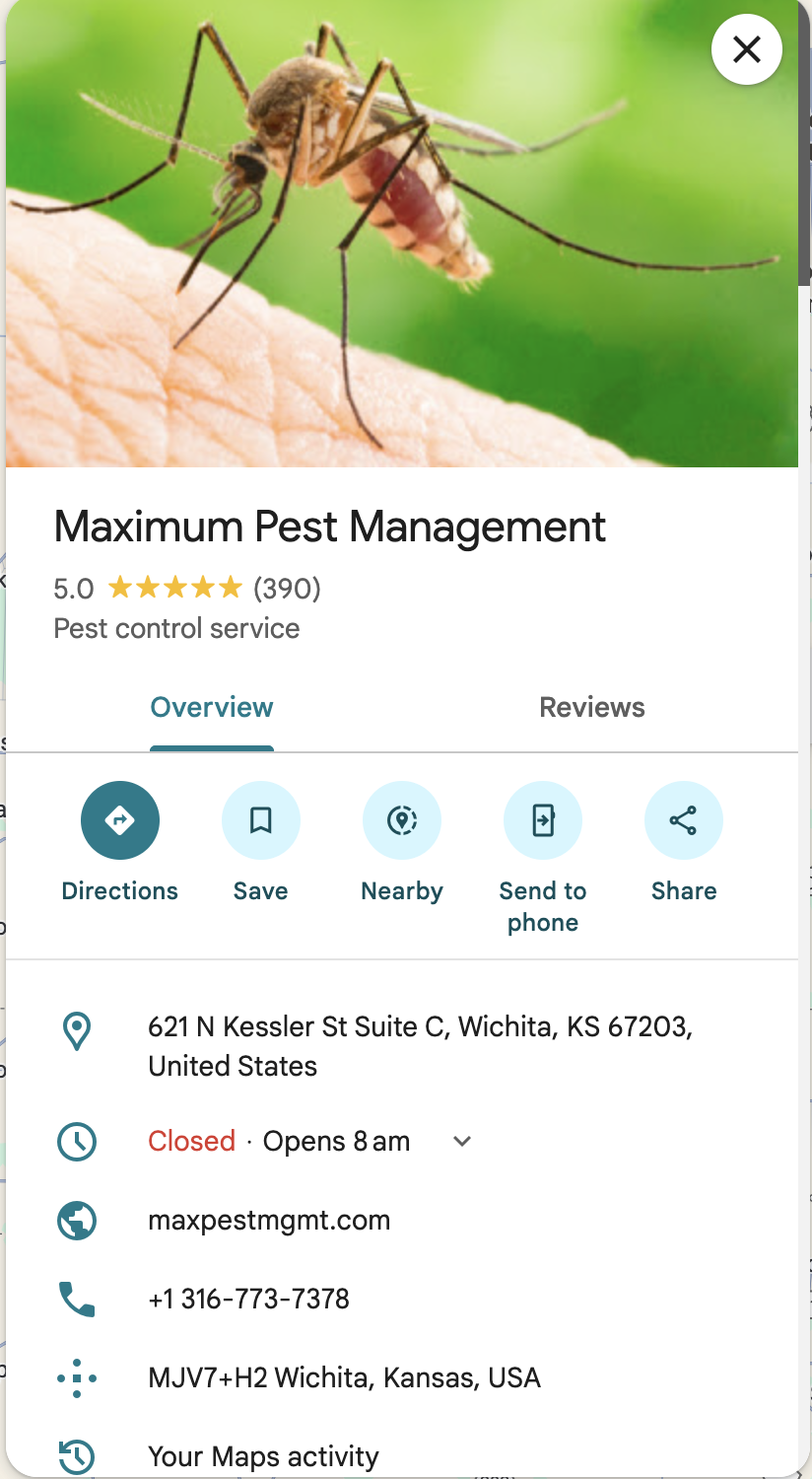Click the globe website icon
Screen dimensions: 812x1479
click(x=77, y=1221)
